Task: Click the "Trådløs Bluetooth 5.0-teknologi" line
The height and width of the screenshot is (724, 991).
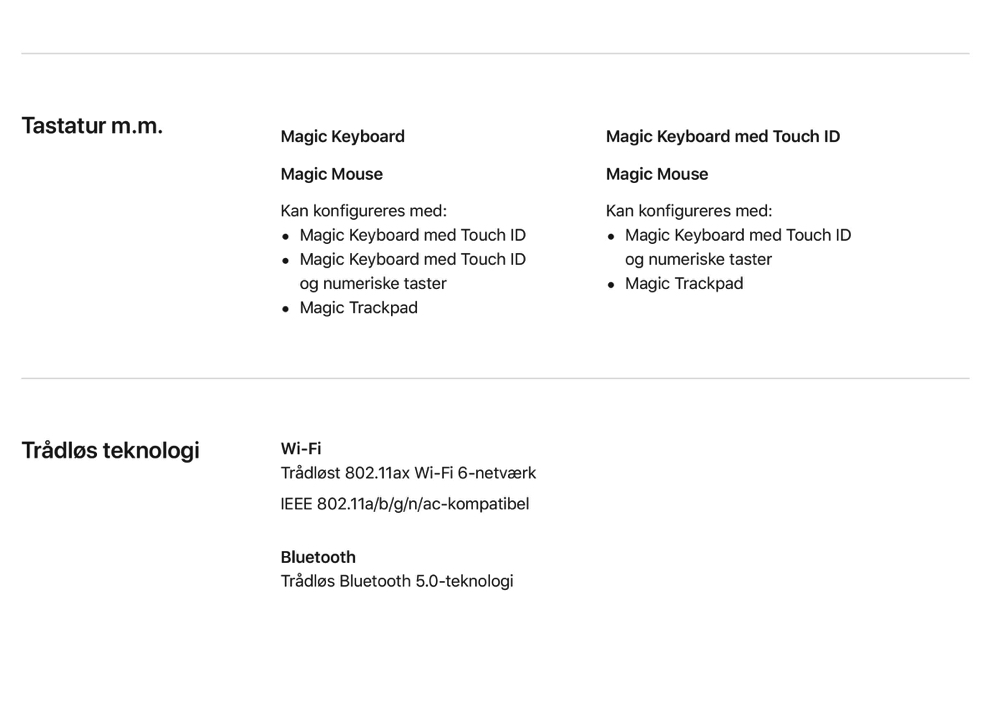Action: [396, 581]
